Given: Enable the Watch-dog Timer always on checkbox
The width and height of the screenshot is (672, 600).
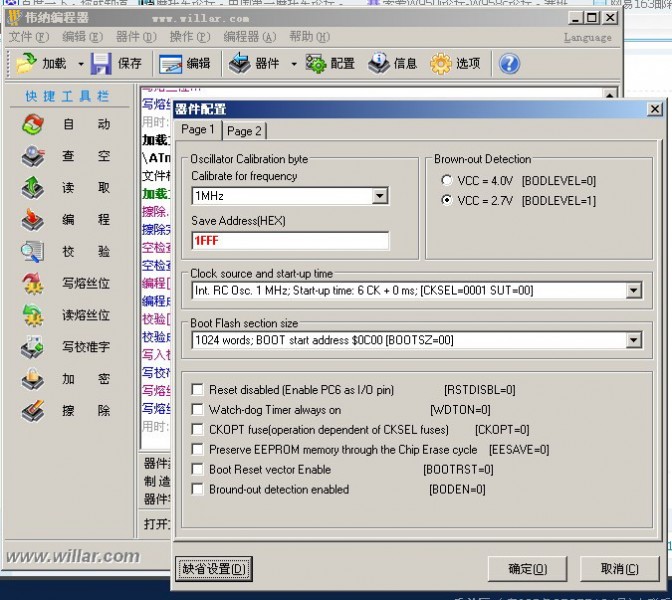Looking at the screenshot, I should point(198,410).
